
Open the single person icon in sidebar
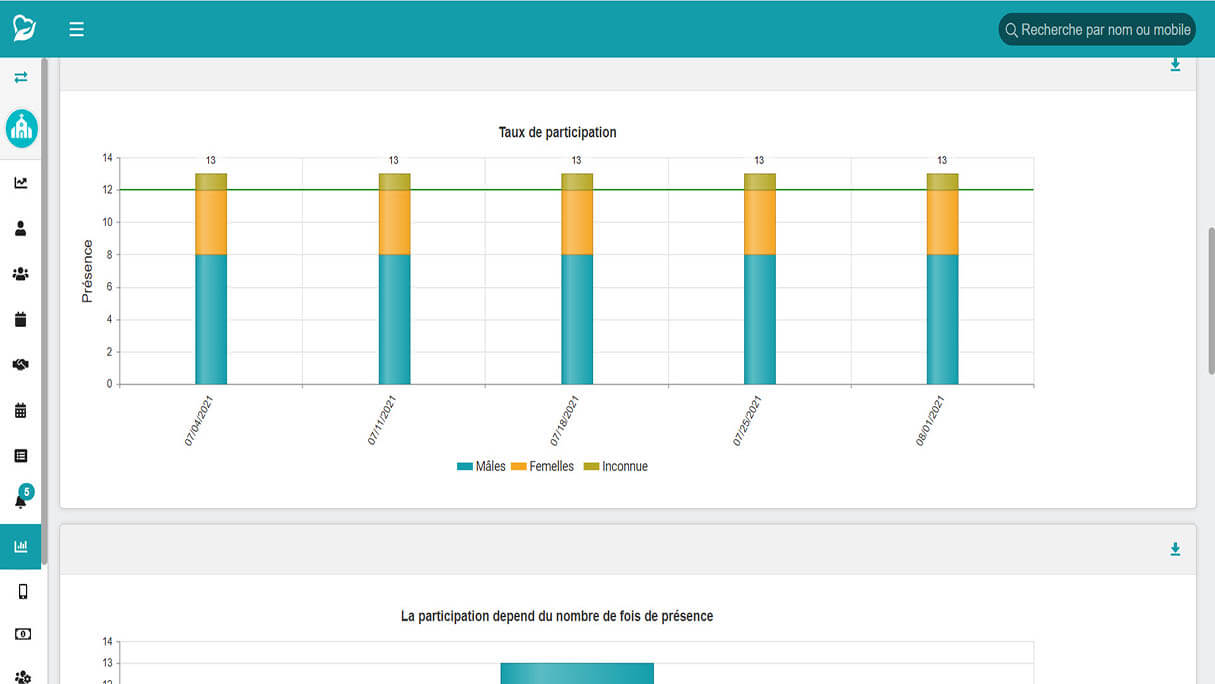(x=21, y=228)
